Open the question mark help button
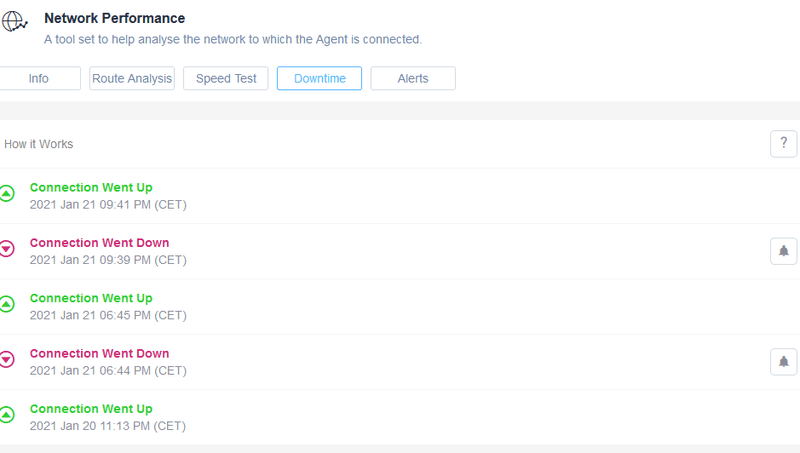Image resolution: width=800 pixels, height=453 pixels. click(x=783, y=144)
